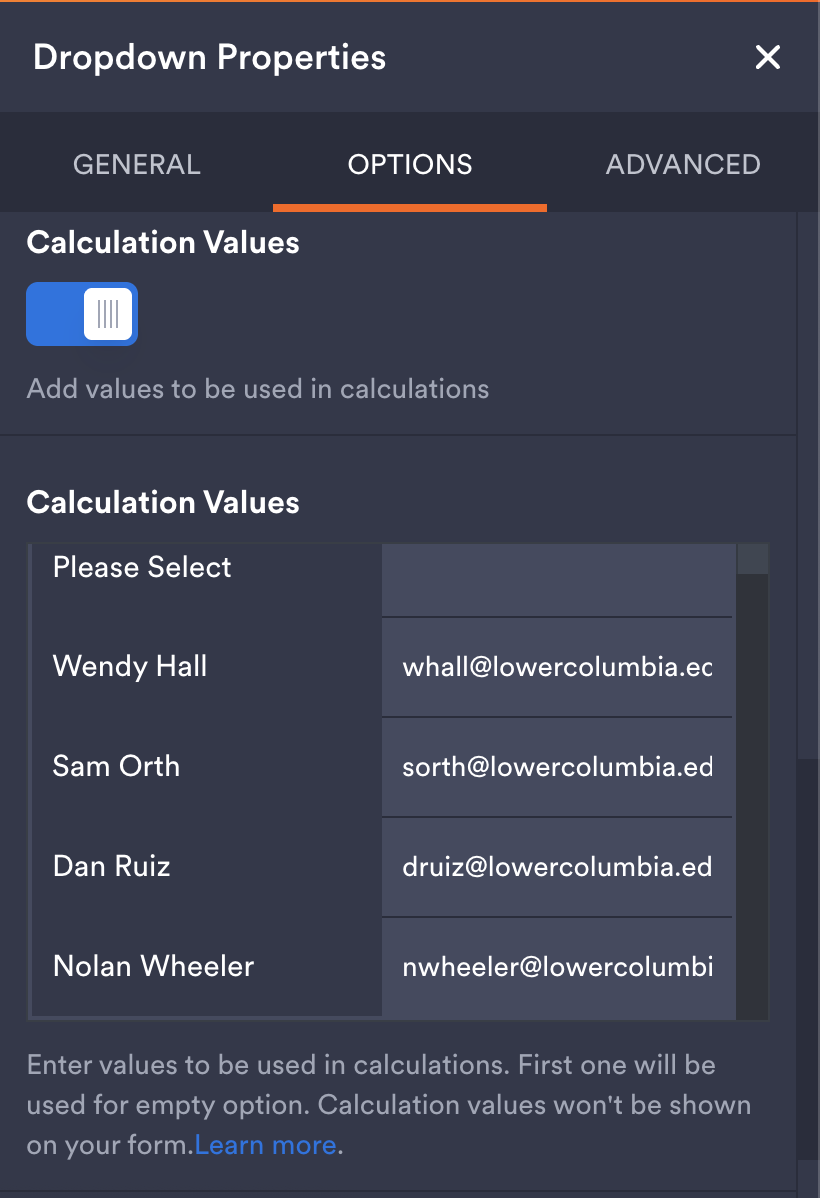820x1198 pixels.
Task: Click the calculation values scrollbar thumb
Action: (x=752, y=560)
